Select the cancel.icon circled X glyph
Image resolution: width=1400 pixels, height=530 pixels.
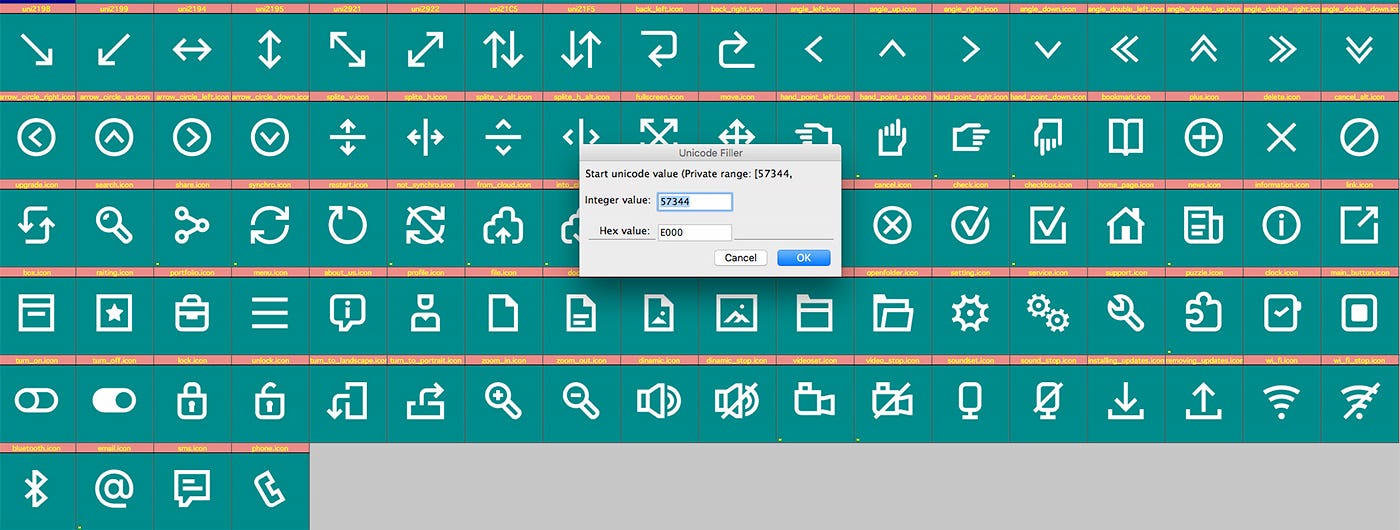click(892, 226)
